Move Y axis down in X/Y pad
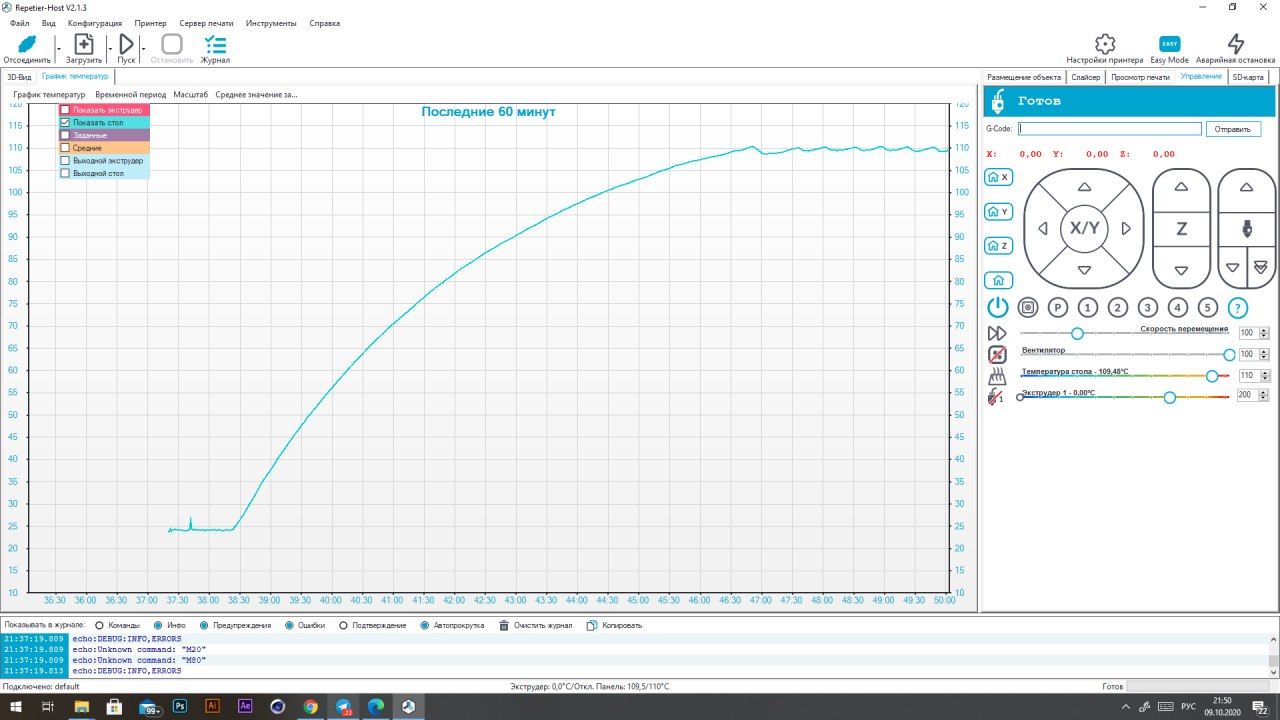 pos(1084,271)
